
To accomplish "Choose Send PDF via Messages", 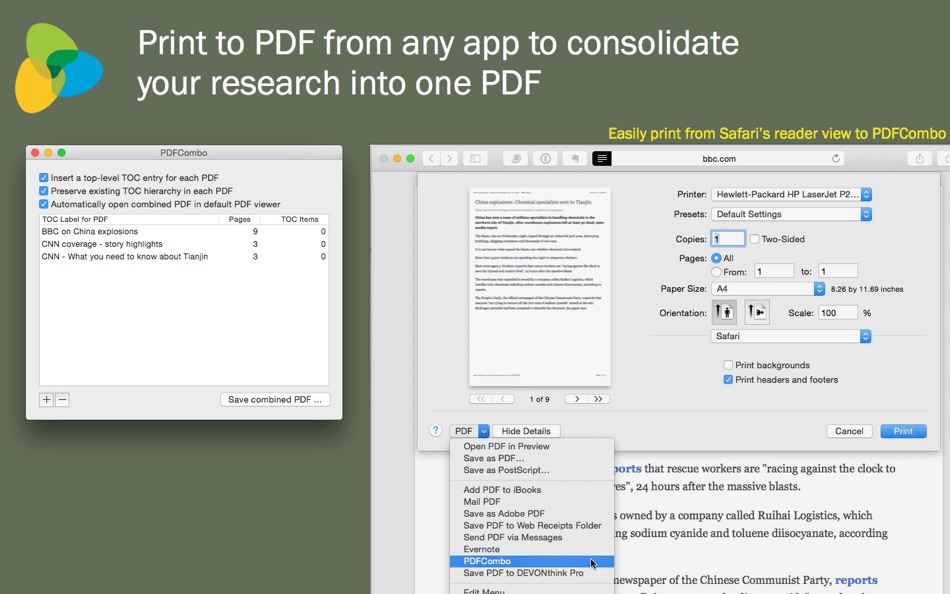I will (x=513, y=537).
